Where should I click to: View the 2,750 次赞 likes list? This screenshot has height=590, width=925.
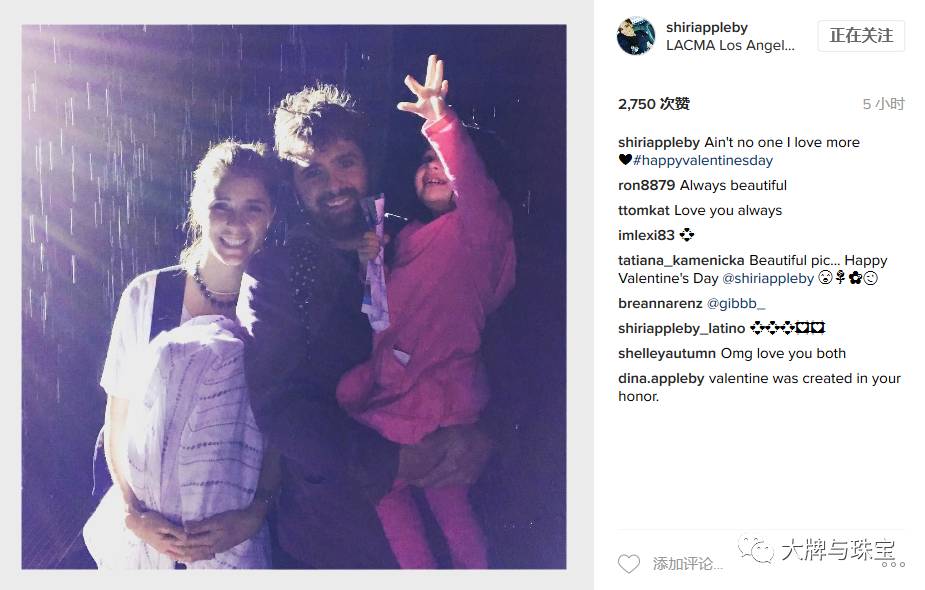click(x=654, y=104)
